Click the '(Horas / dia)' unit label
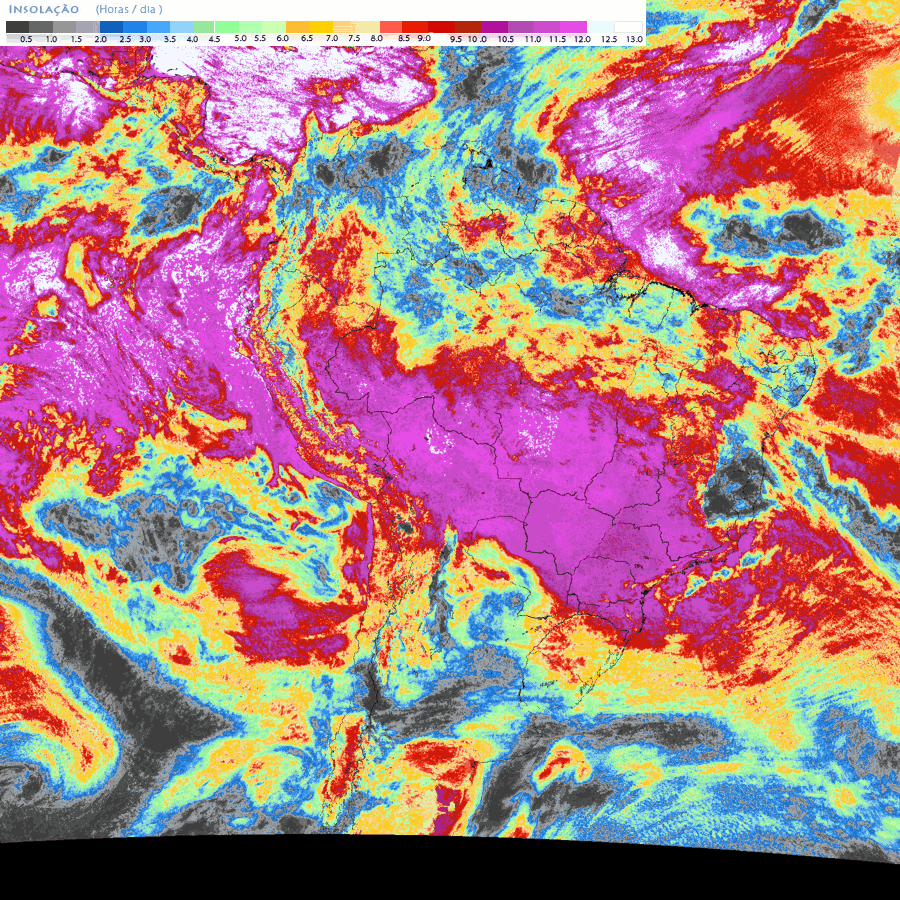 point(129,9)
